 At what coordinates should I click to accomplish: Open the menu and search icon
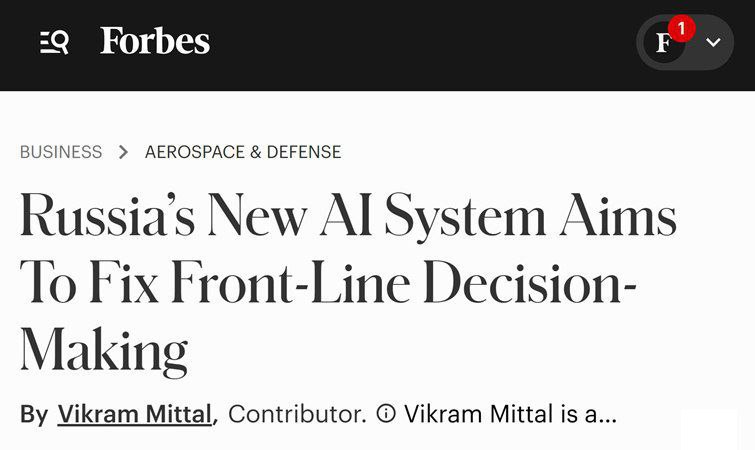(54, 42)
